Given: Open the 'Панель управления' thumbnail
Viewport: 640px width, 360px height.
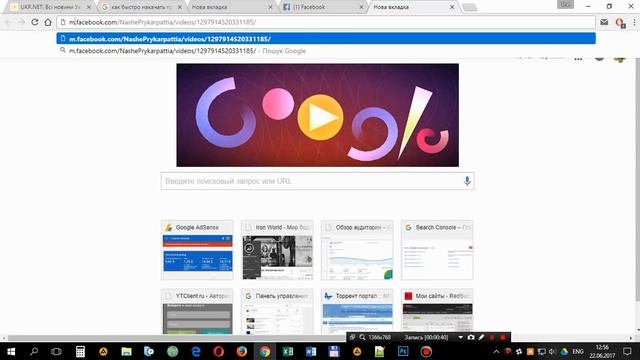Looking at the screenshot, I should pyautogui.click(x=277, y=312).
